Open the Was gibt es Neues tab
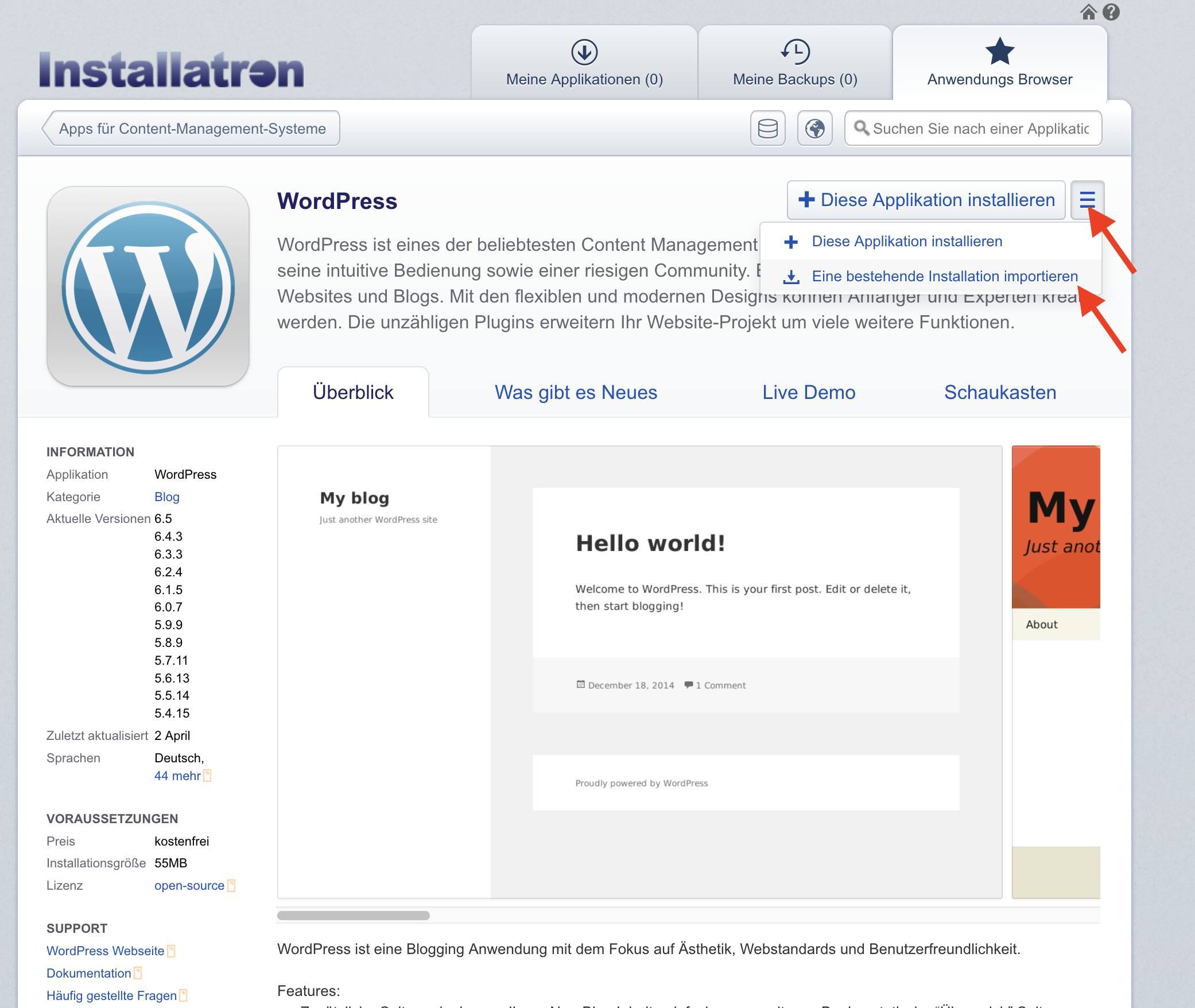1195x1008 pixels. click(x=576, y=393)
